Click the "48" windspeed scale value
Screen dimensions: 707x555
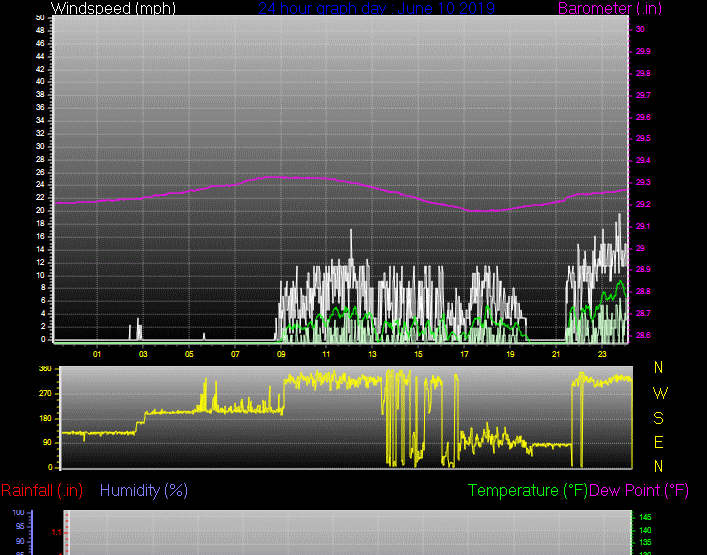click(x=40, y=31)
